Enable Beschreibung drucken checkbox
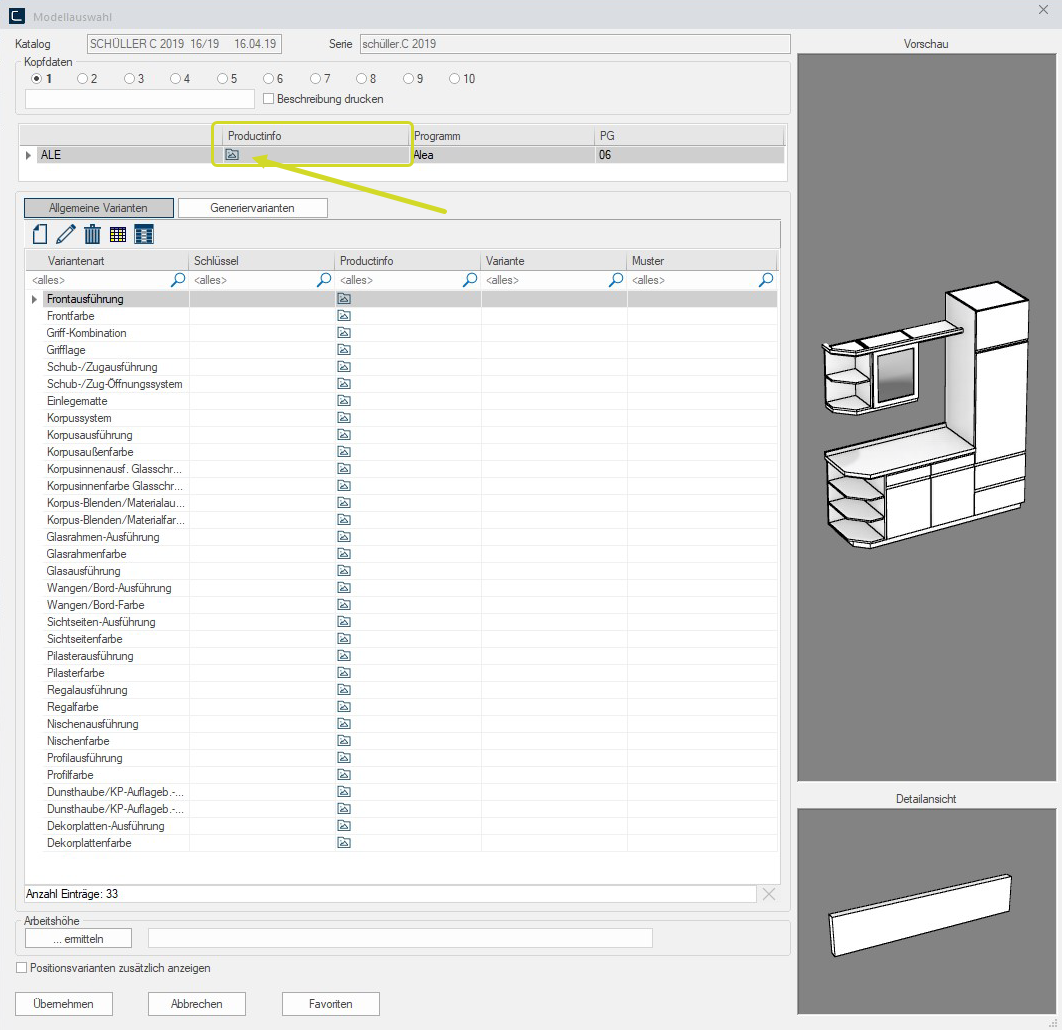 click(268, 99)
